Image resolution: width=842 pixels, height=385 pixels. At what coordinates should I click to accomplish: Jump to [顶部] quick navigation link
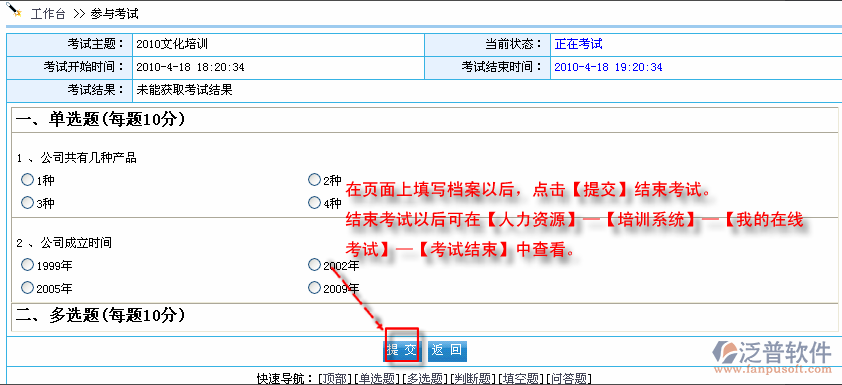[336, 379]
